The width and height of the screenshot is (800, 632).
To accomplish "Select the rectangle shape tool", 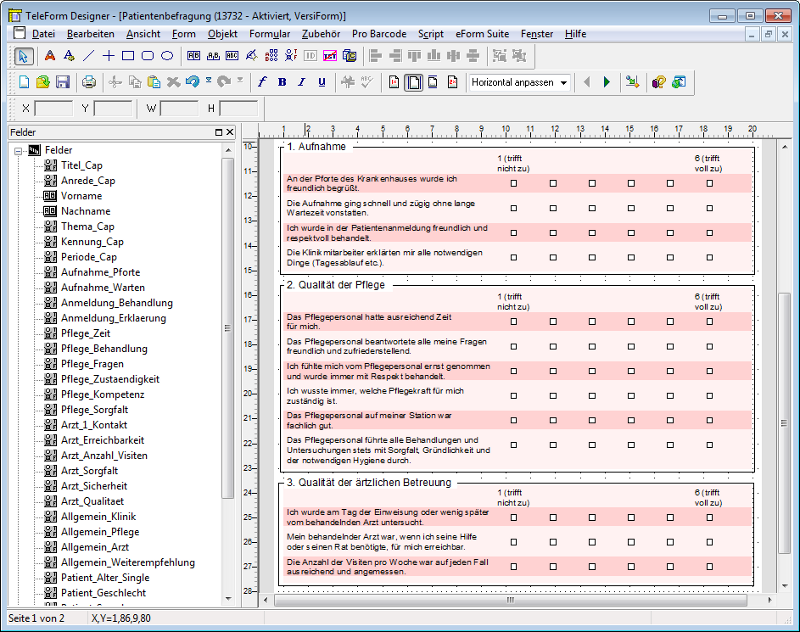I will click(x=128, y=55).
